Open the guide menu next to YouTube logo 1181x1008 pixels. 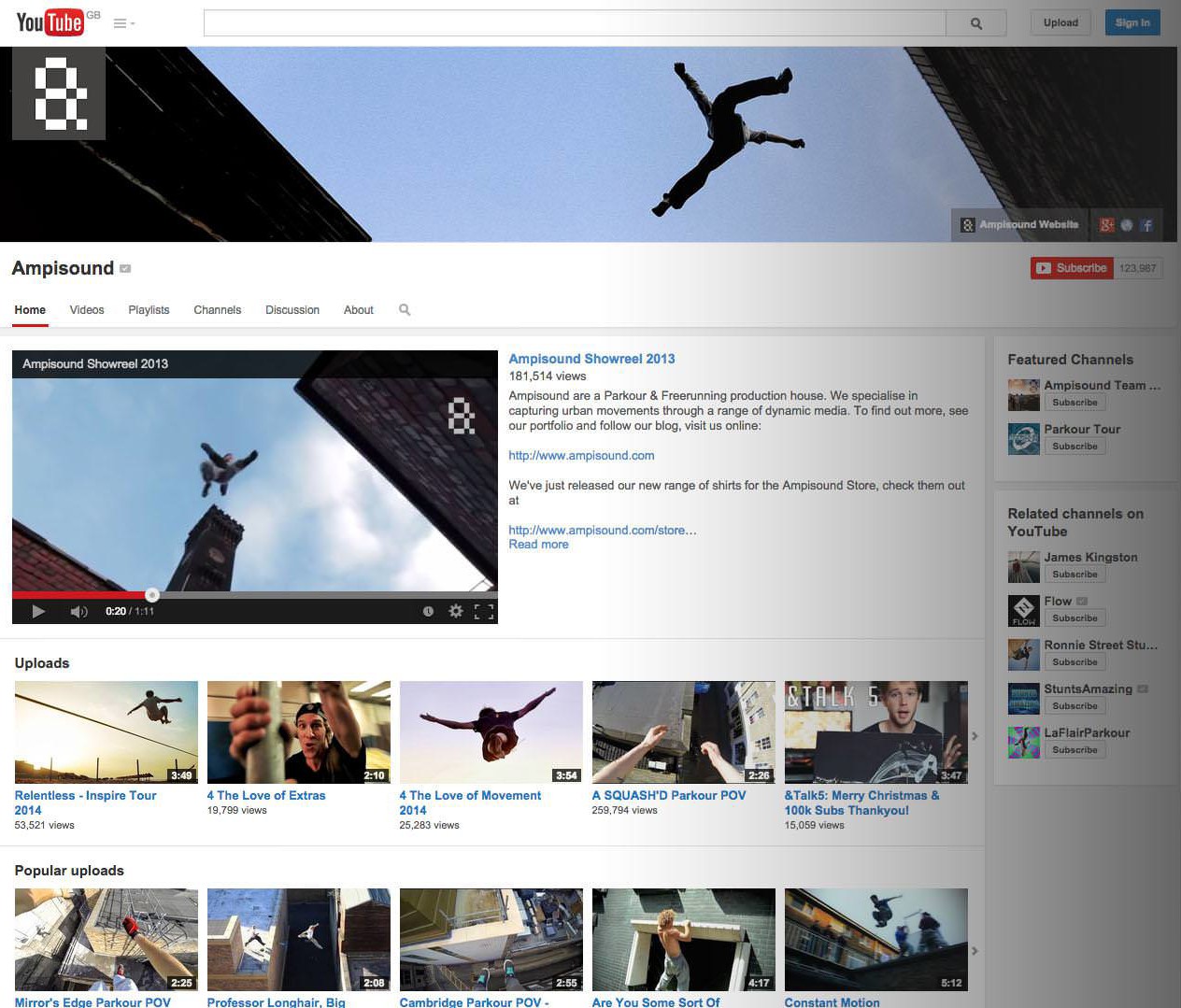(124, 23)
